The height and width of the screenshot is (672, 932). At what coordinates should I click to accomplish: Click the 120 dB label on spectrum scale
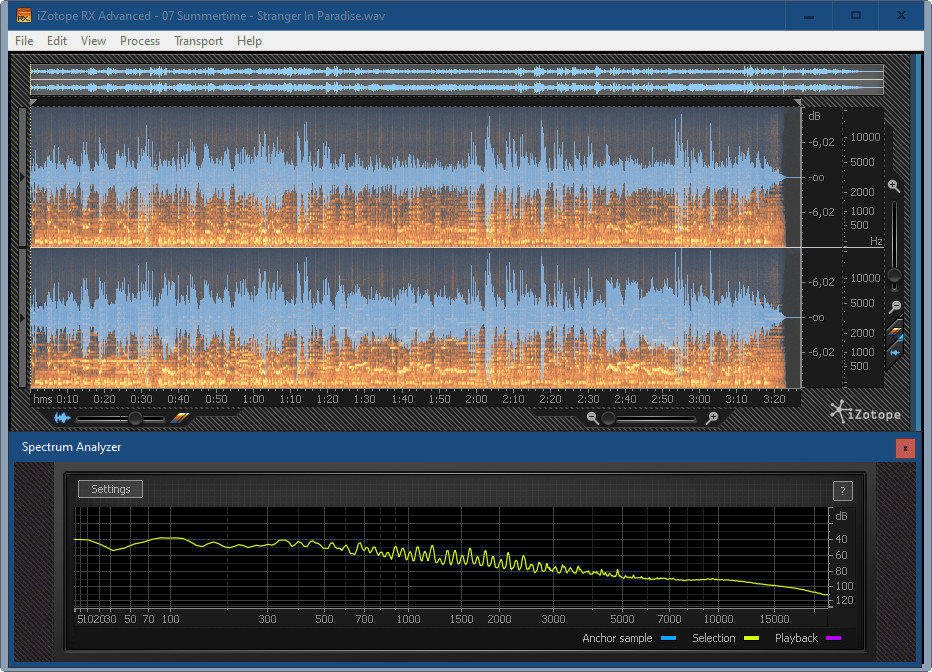(845, 600)
